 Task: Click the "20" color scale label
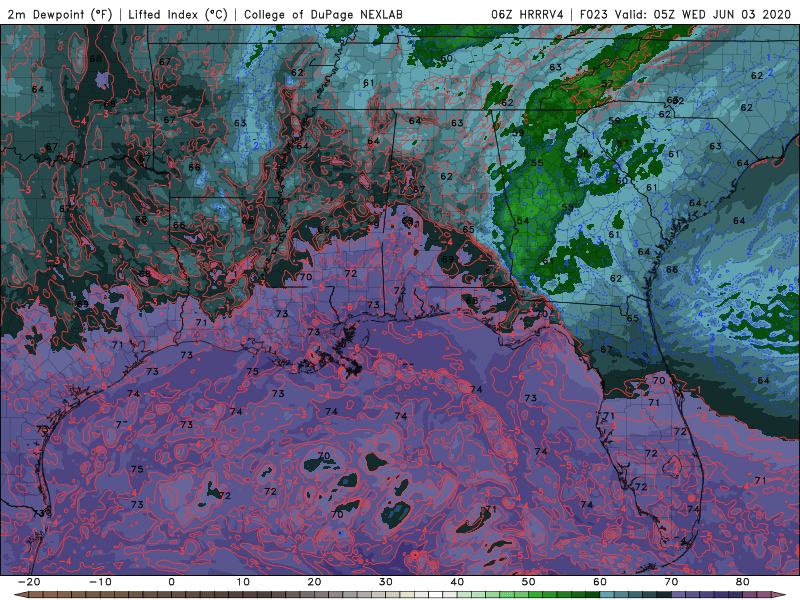[x=314, y=582]
